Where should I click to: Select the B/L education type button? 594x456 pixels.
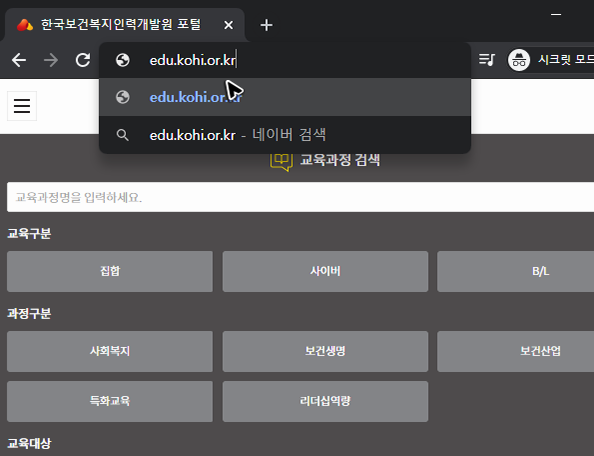coord(516,271)
